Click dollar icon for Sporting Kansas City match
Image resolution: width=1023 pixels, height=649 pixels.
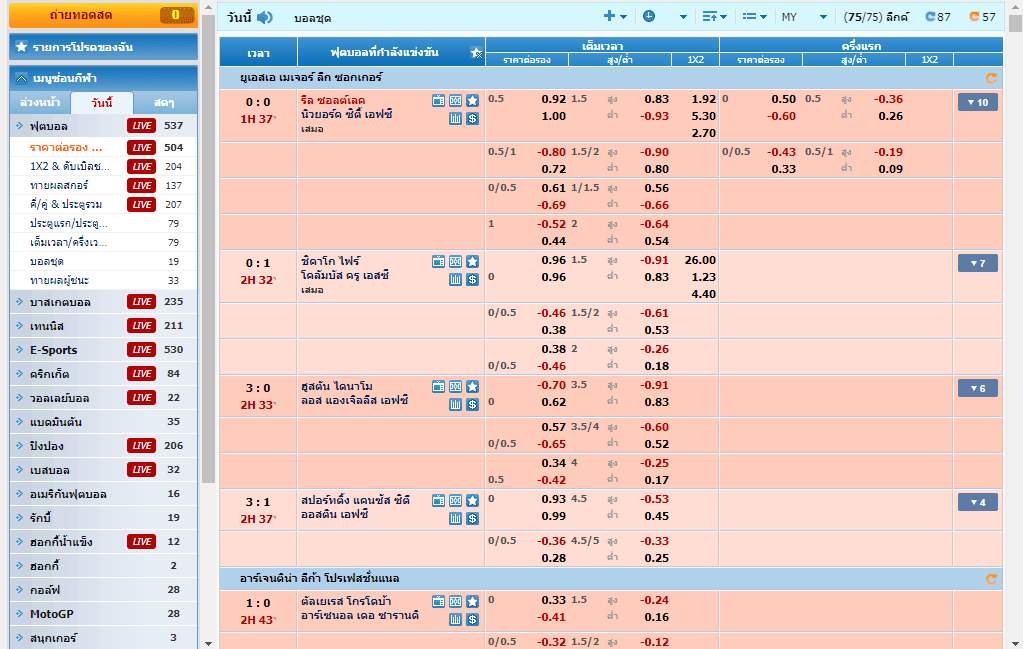472,519
